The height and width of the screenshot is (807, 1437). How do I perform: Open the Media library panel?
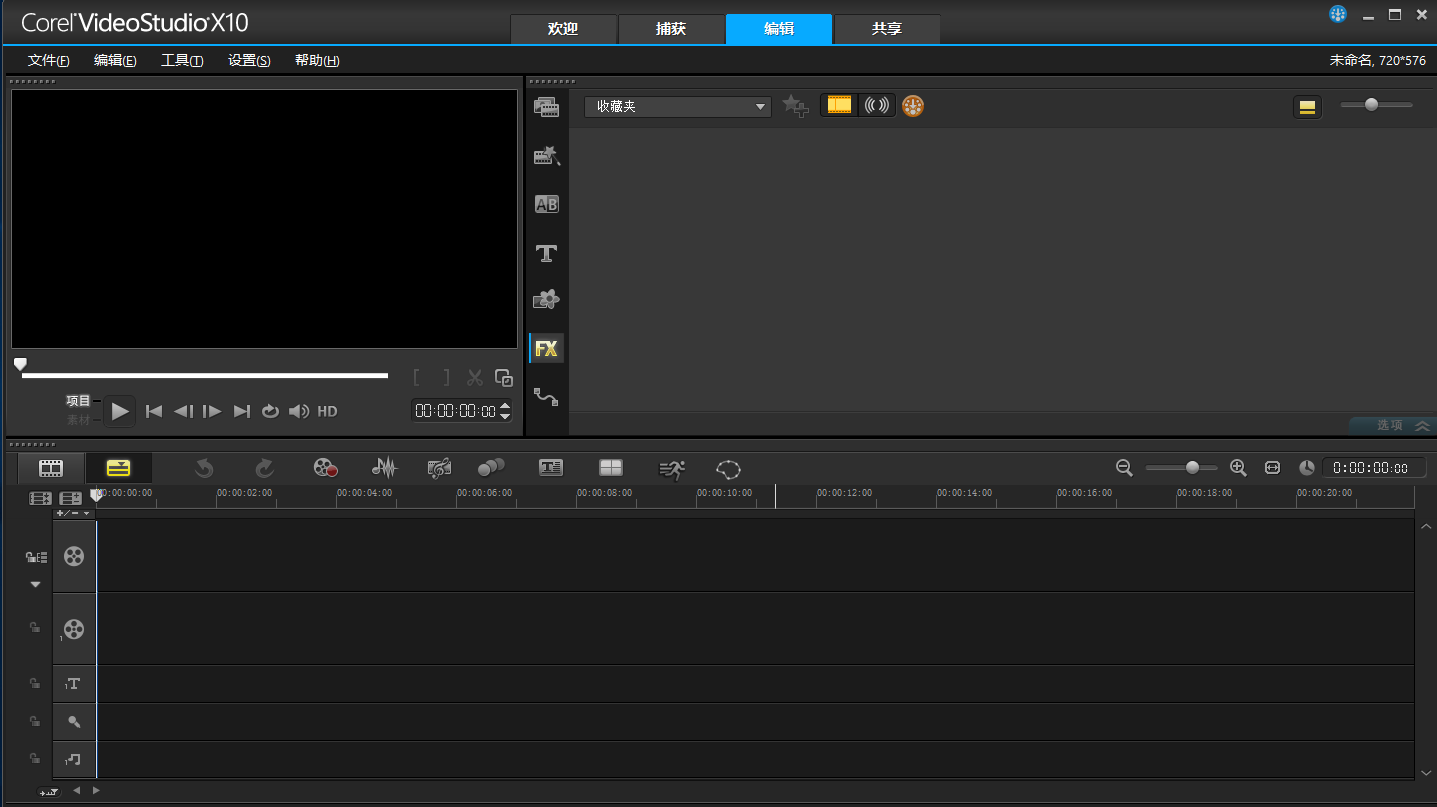click(x=546, y=107)
